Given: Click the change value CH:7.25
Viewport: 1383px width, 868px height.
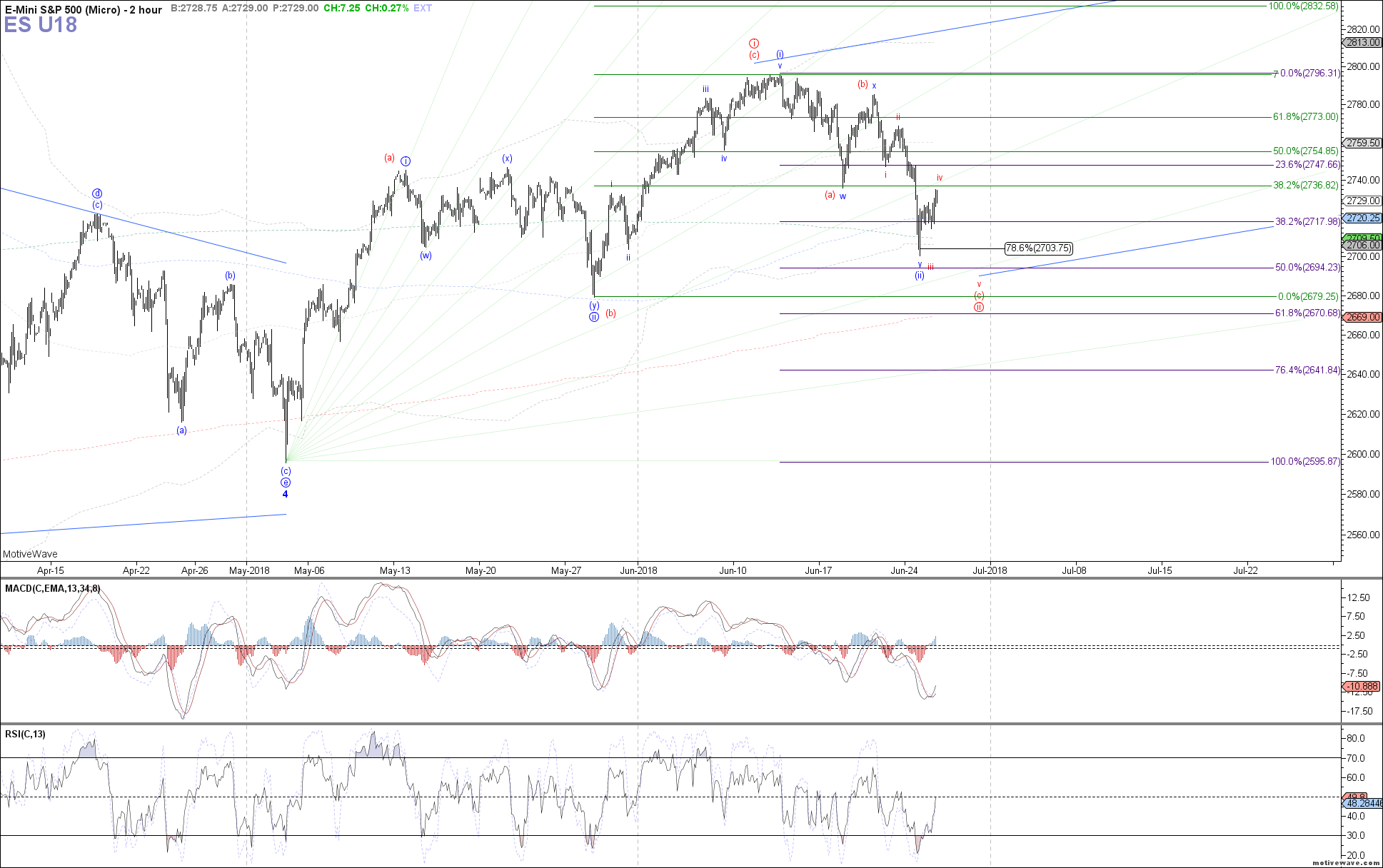Looking at the screenshot, I should point(342,9).
